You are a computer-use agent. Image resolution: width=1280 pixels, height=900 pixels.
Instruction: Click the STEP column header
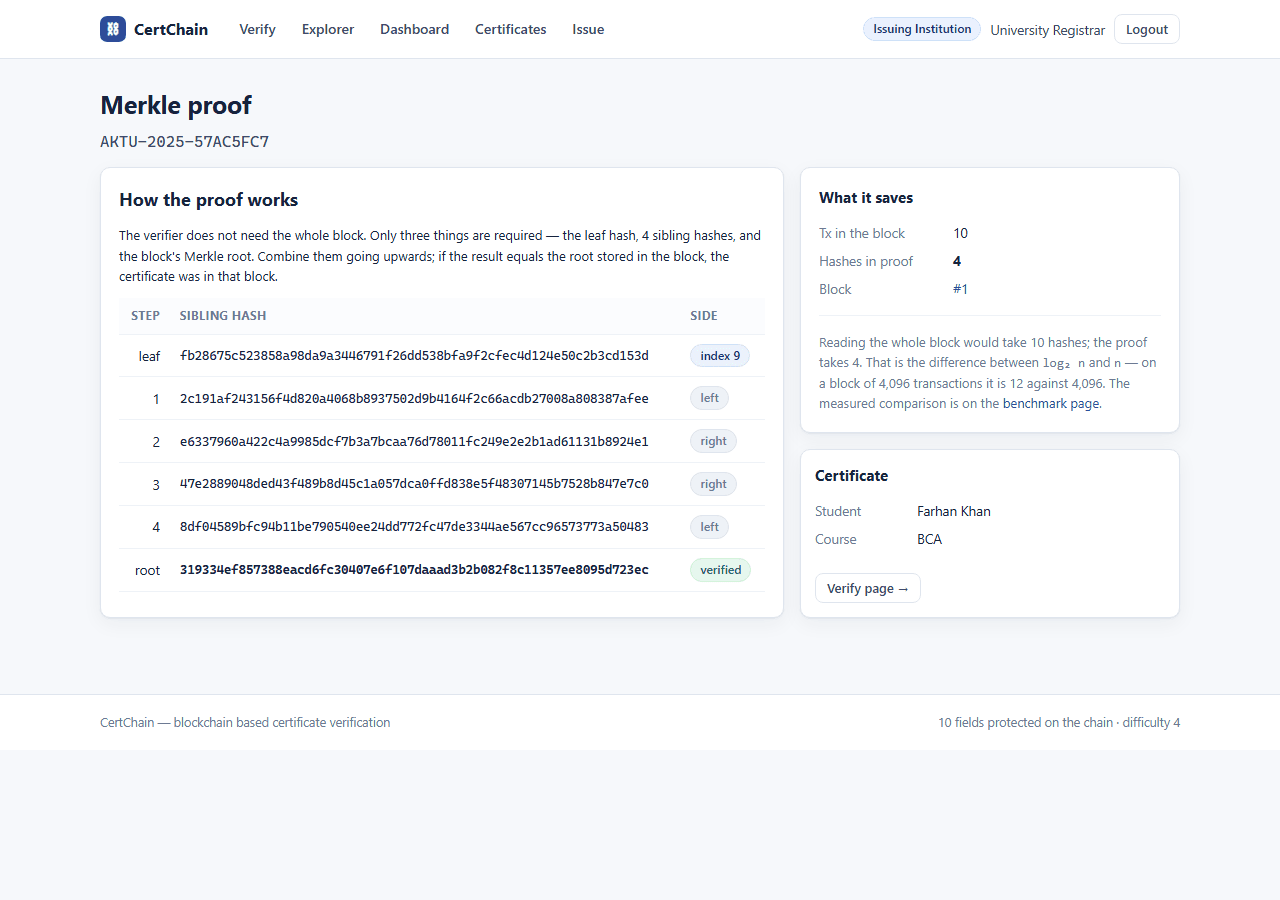(145, 316)
